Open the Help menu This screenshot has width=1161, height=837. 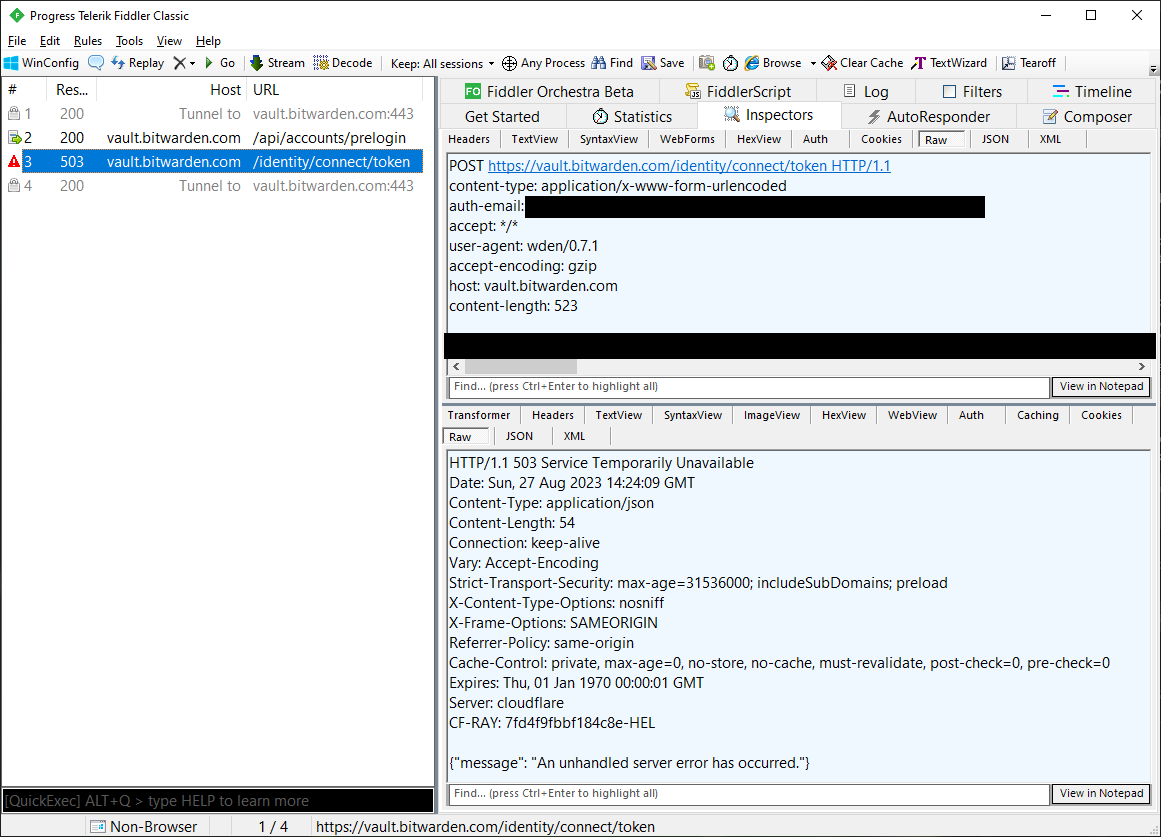click(x=208, y=41)
